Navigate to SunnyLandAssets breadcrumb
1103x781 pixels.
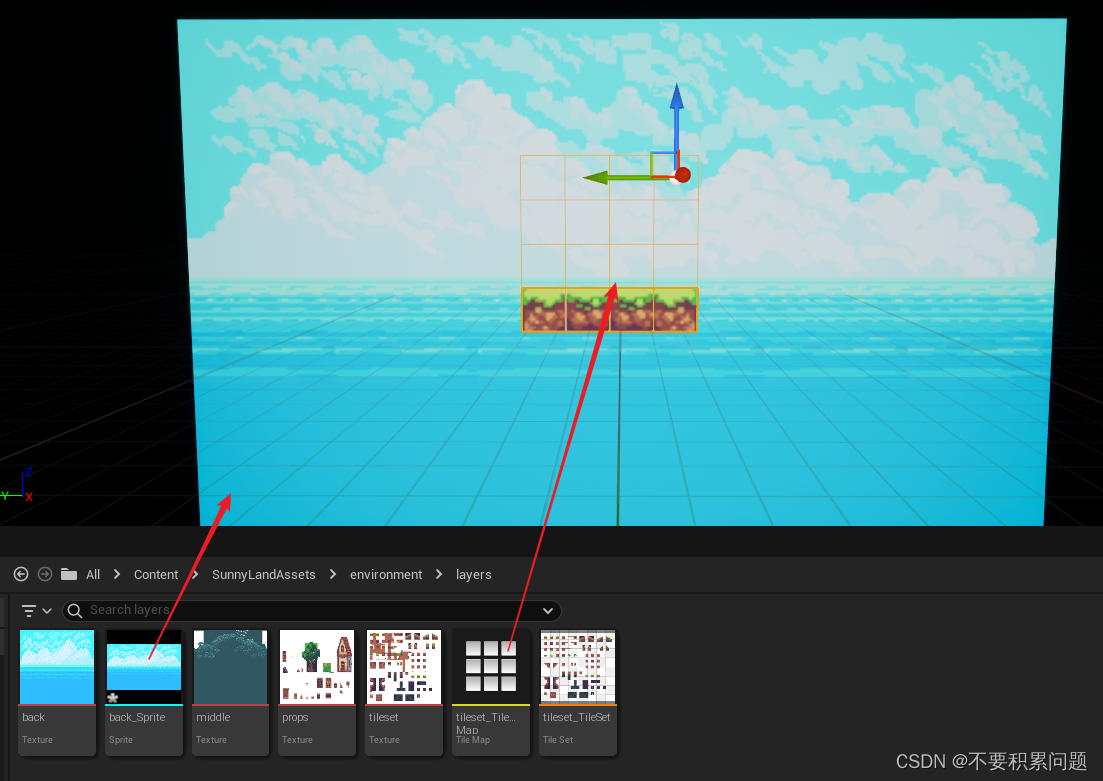pyautogui.click(x=264, y=574)
